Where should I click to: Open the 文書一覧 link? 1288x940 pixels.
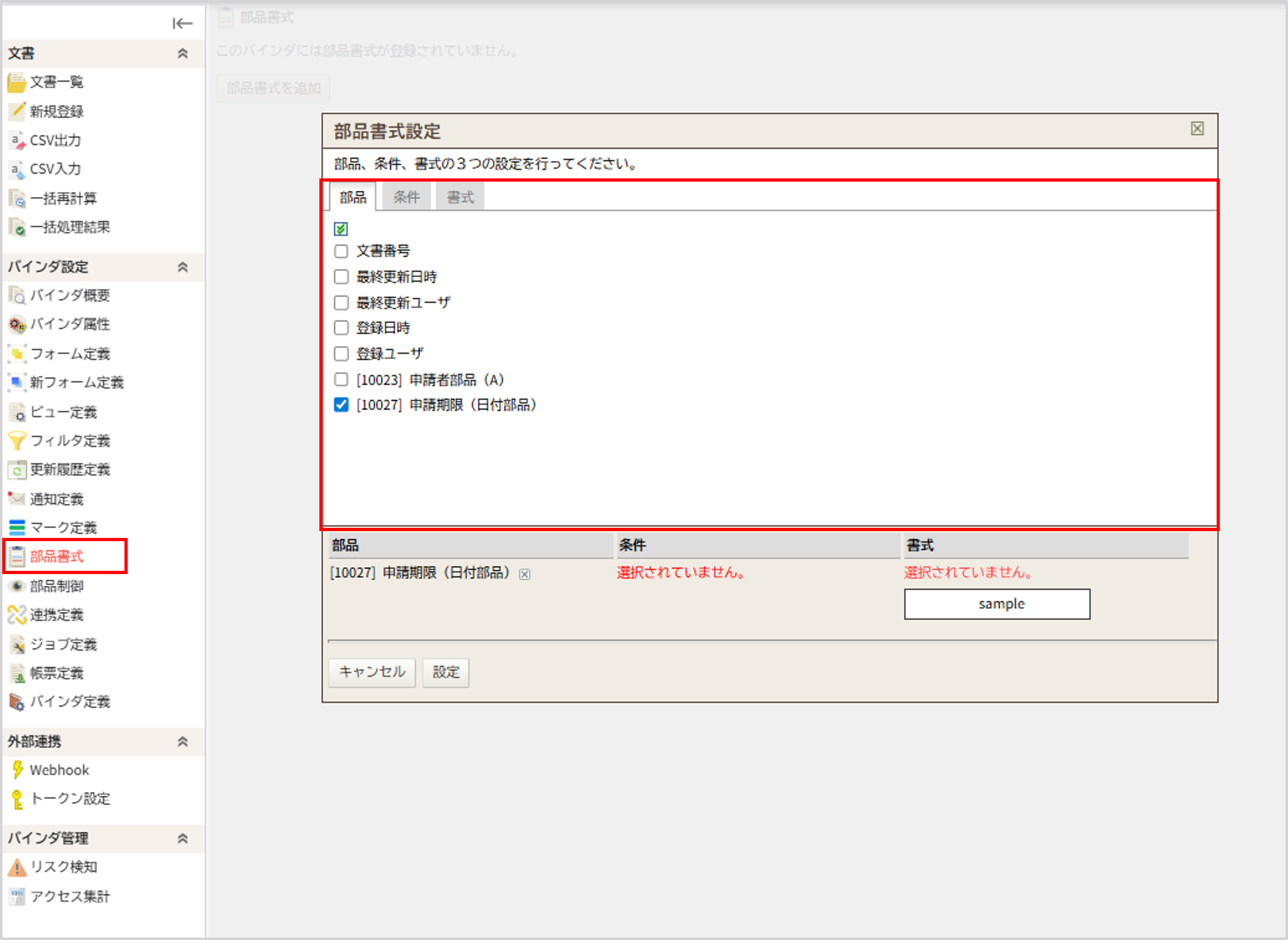[x=56, y=82]
